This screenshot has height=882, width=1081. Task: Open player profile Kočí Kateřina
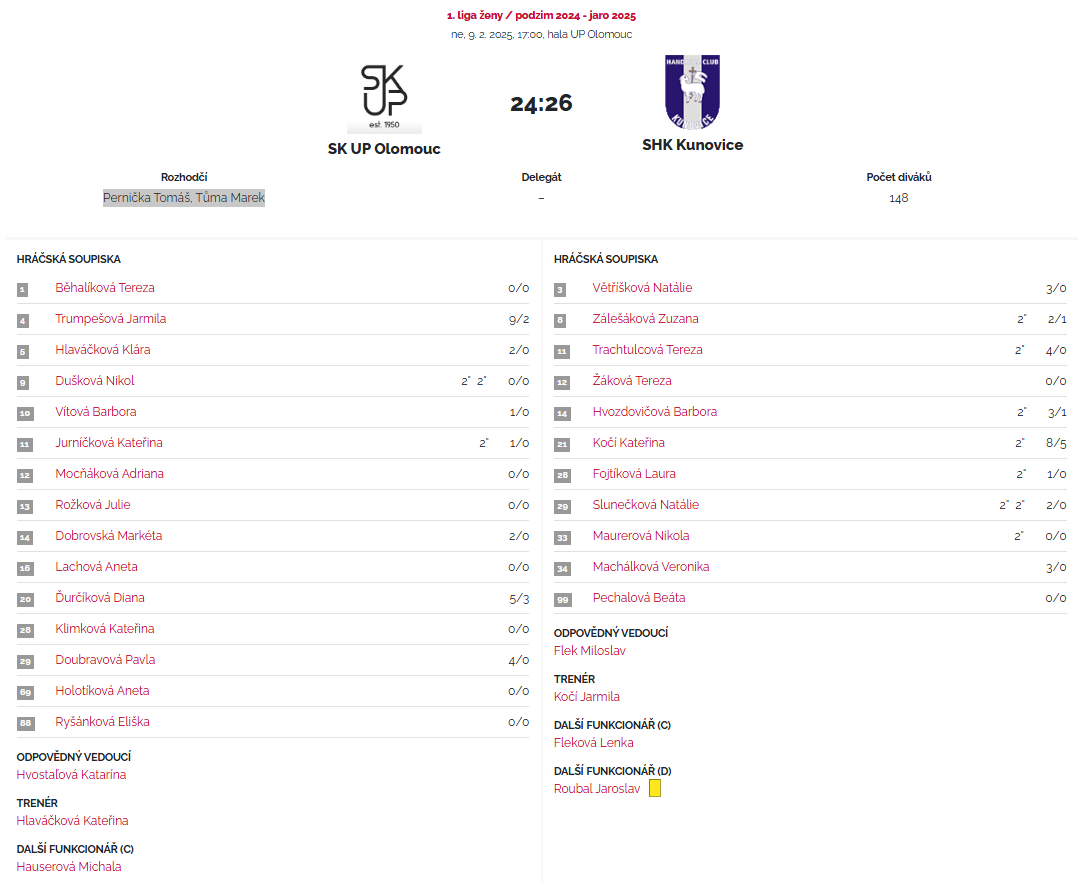[x=628, y=443]
